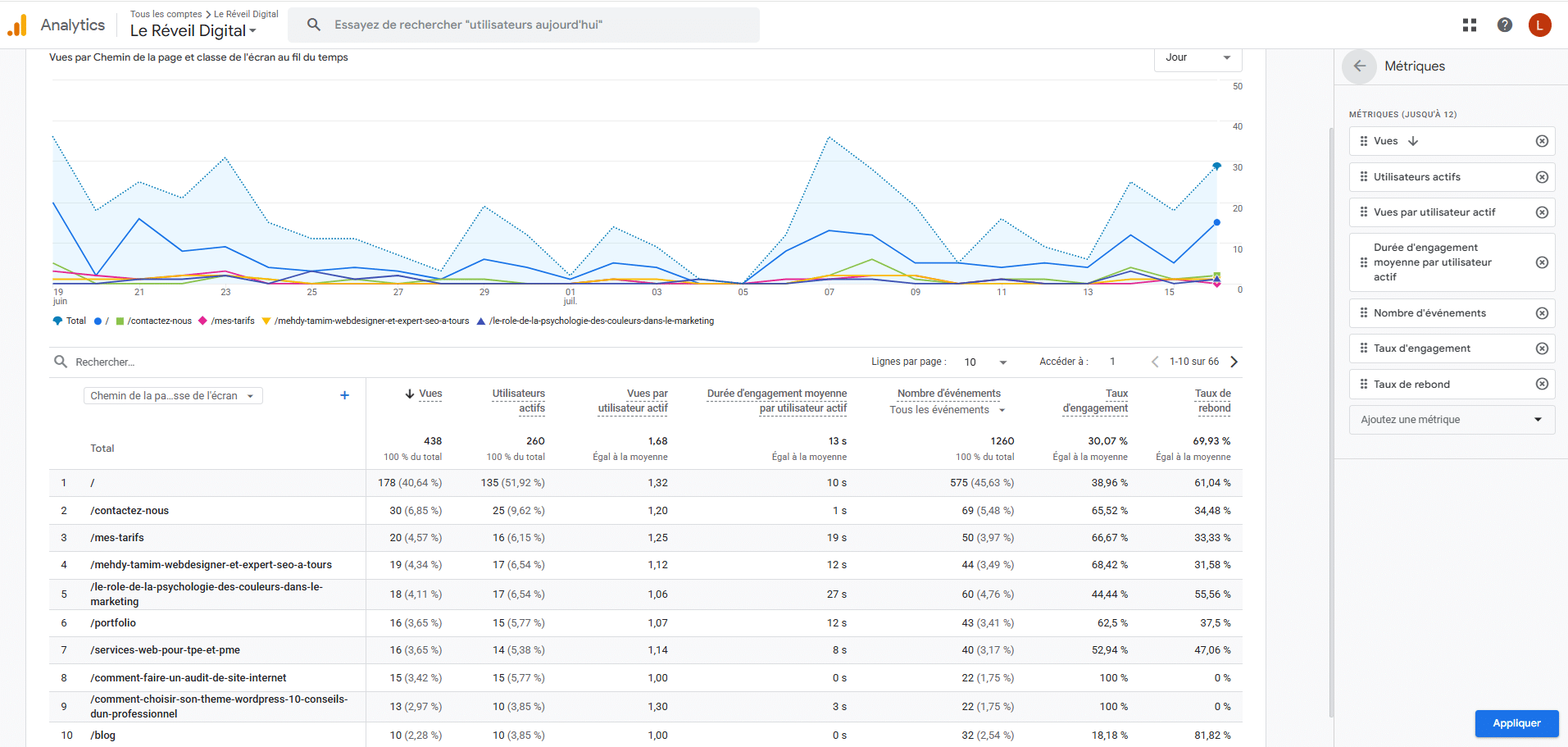
Task: Click drag handle of Nombre d'événements metric
Action: point(1364,313)
